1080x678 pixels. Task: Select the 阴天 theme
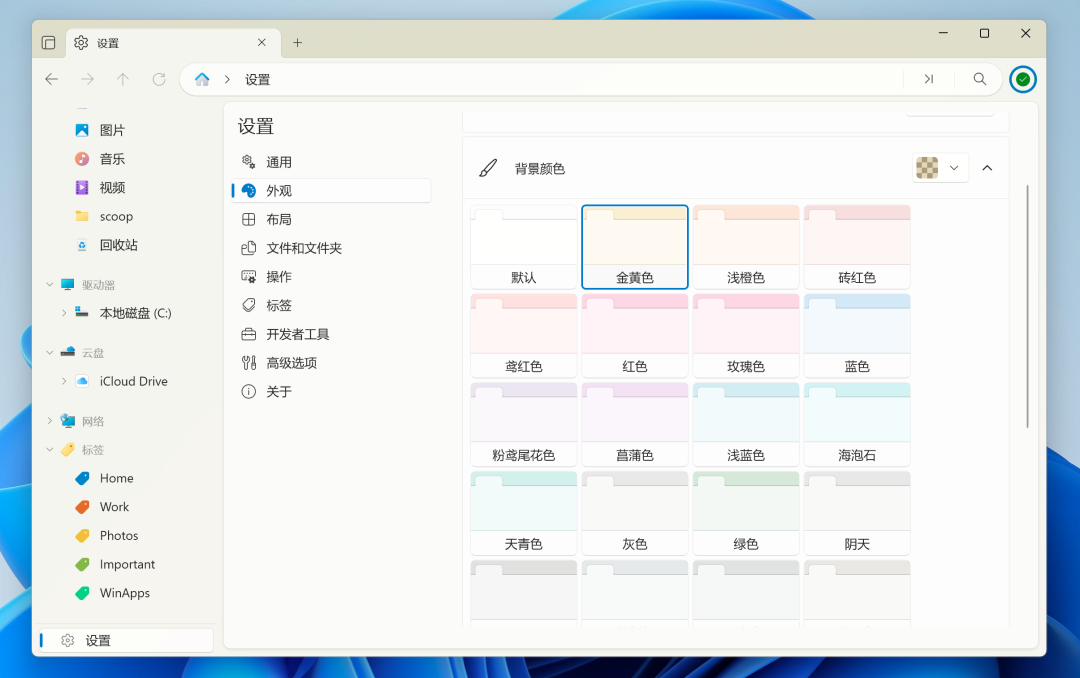[857, 513]
